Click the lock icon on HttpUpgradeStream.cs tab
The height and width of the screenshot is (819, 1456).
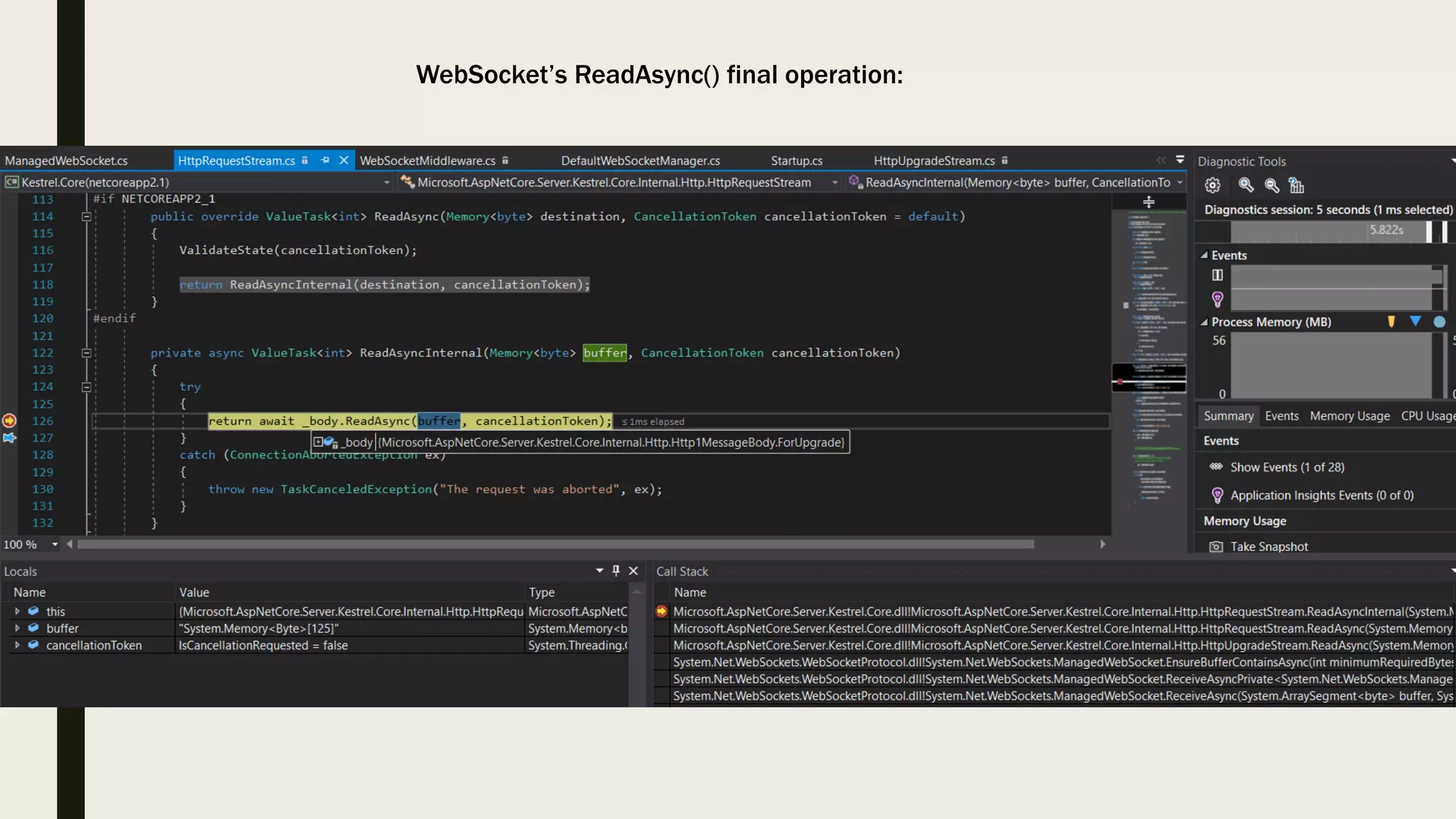[x=1005, y=161]
